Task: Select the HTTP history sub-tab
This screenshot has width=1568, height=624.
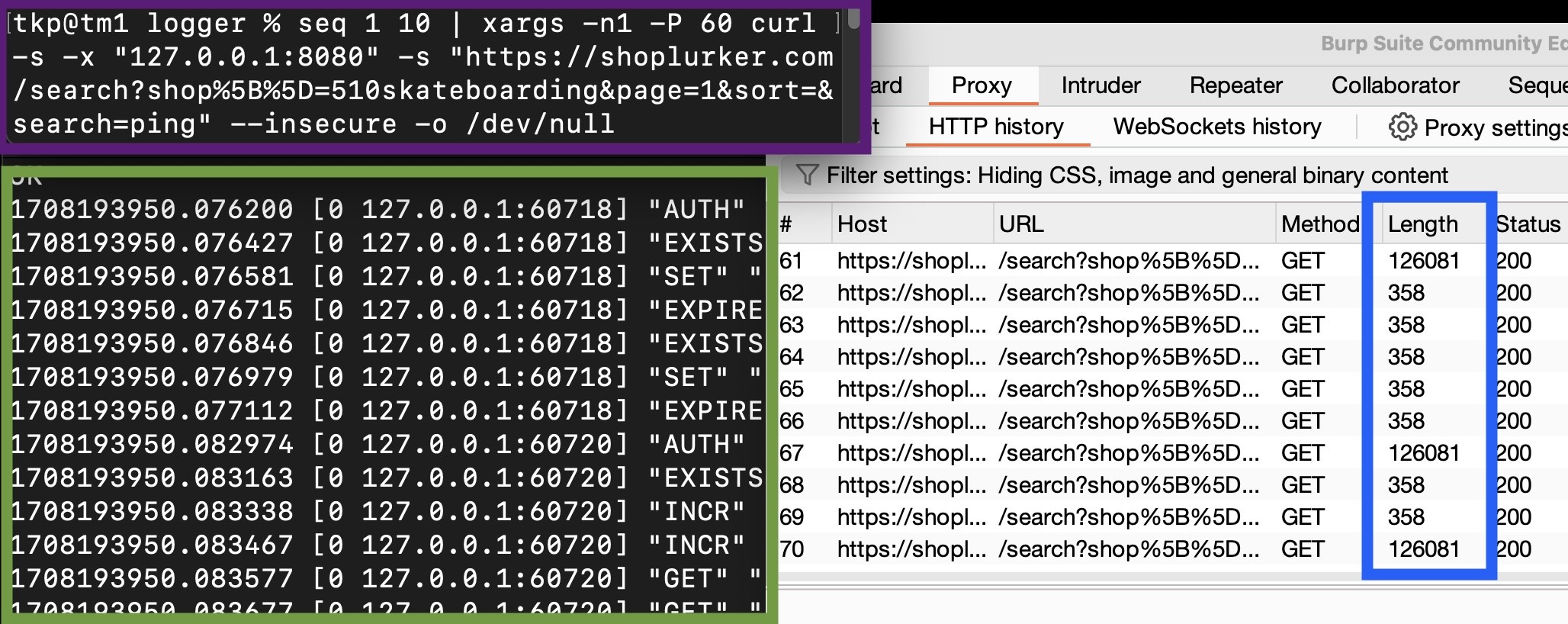Action: coord(996,127)
